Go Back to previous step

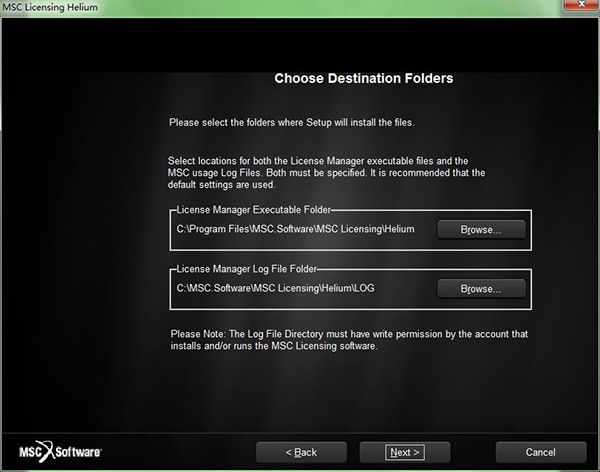click(302, 452)
